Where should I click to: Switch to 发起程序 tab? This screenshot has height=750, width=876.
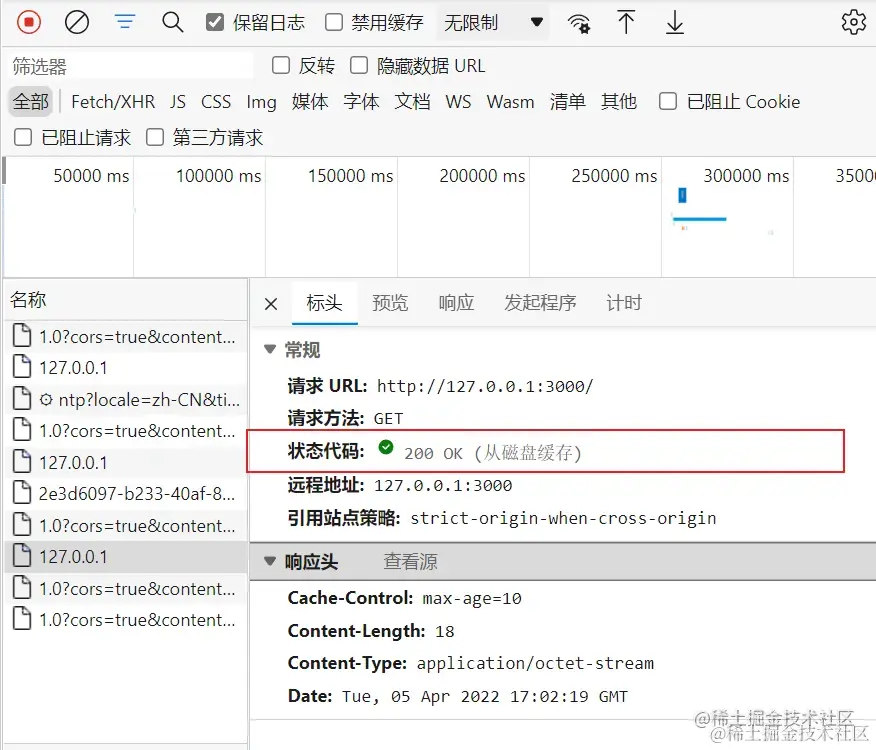point(540,303)
